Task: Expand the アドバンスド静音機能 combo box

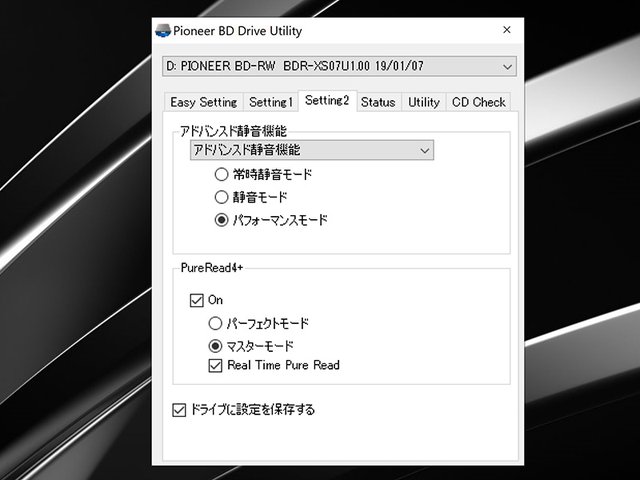Action: 312,150
